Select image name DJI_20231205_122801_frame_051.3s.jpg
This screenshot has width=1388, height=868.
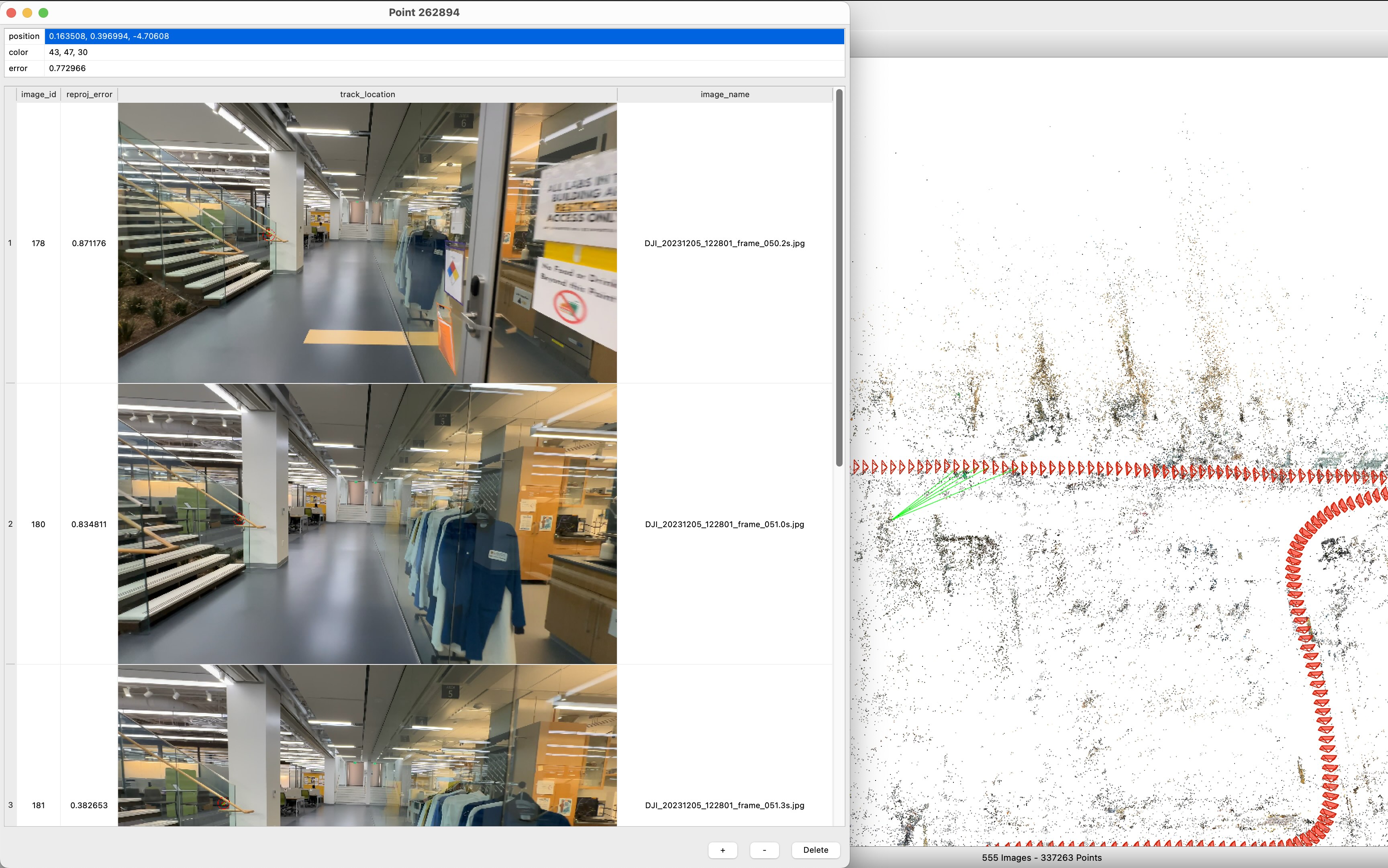[724, 805]
